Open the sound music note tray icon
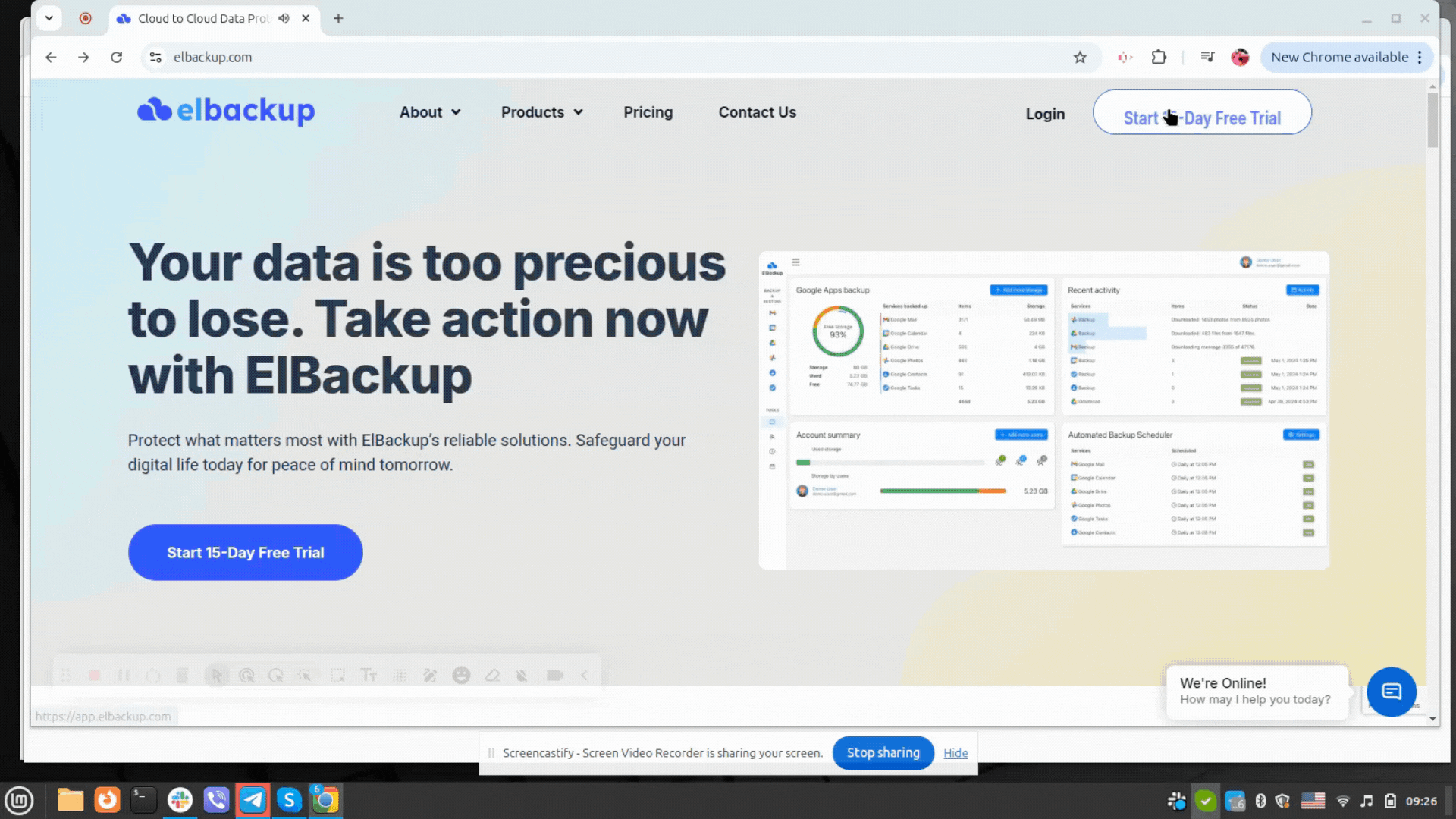This screenshot has width=1456, height=819. point(1367,801)
